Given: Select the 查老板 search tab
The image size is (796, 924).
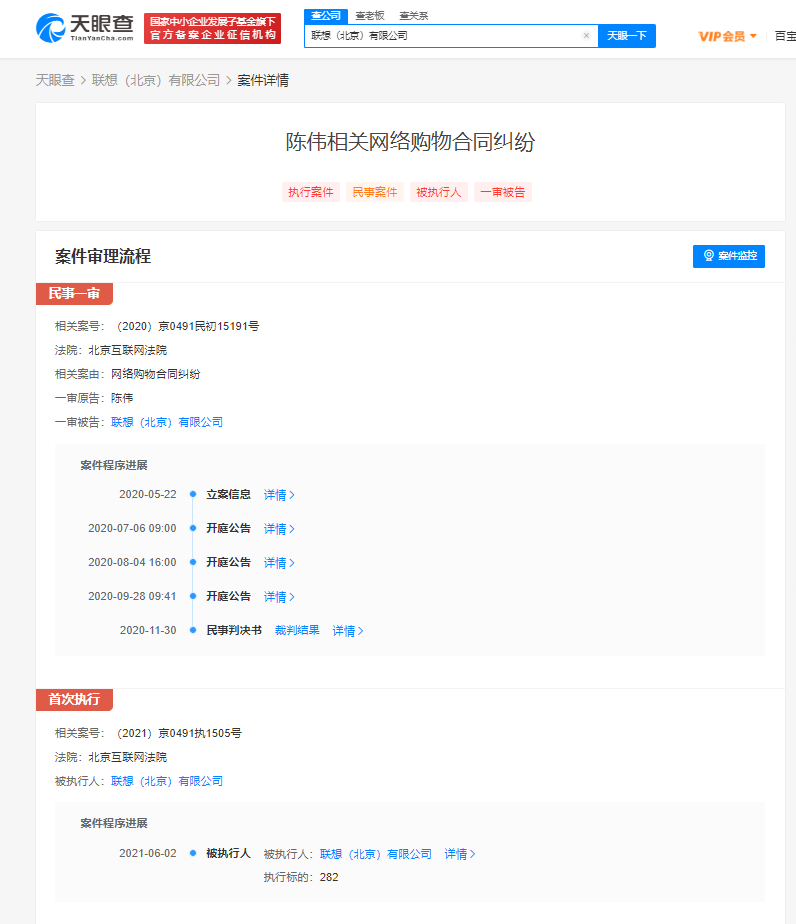Looking at the screenshot, I should (x=369, y=16).
